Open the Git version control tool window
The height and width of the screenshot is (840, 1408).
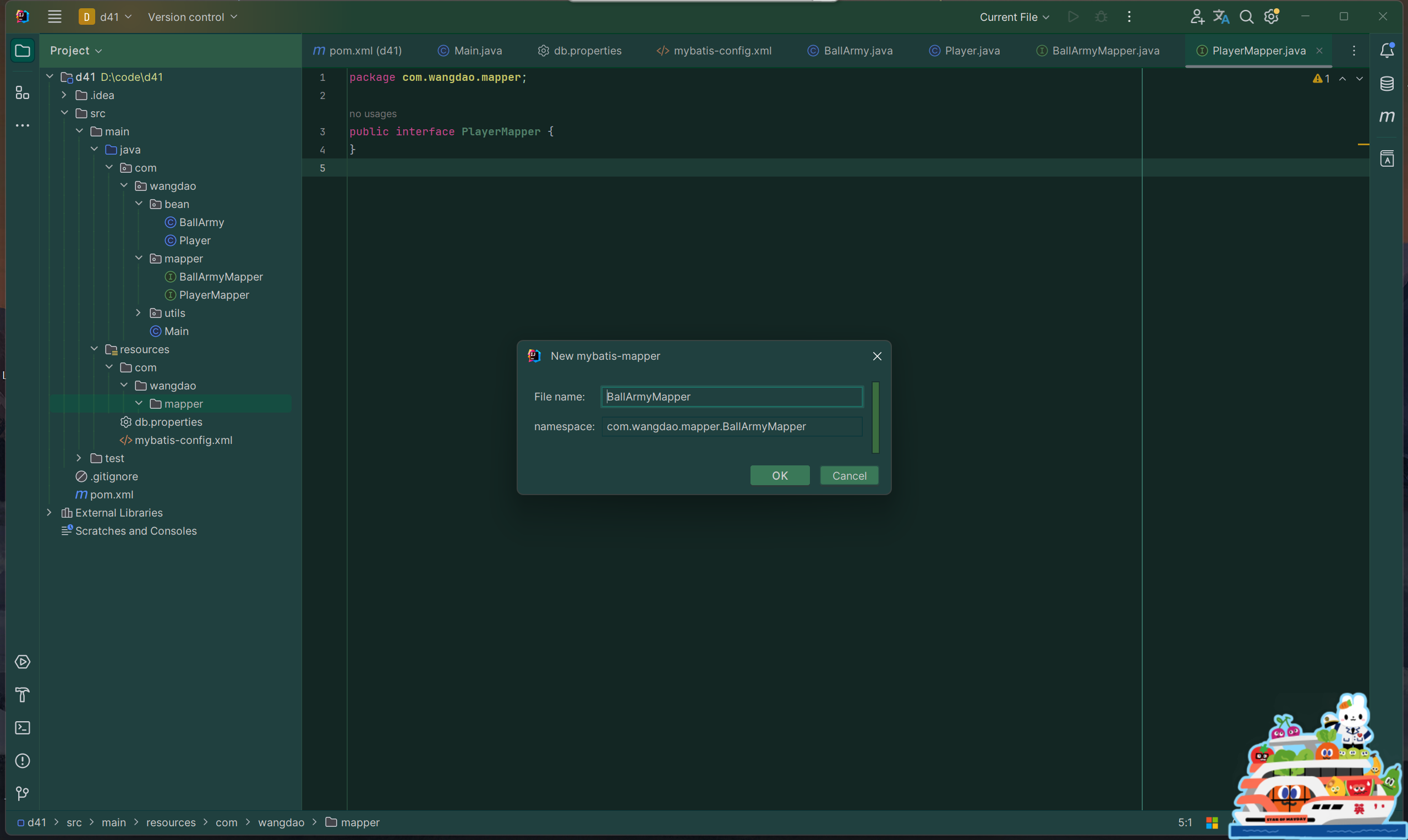point(23,793)
